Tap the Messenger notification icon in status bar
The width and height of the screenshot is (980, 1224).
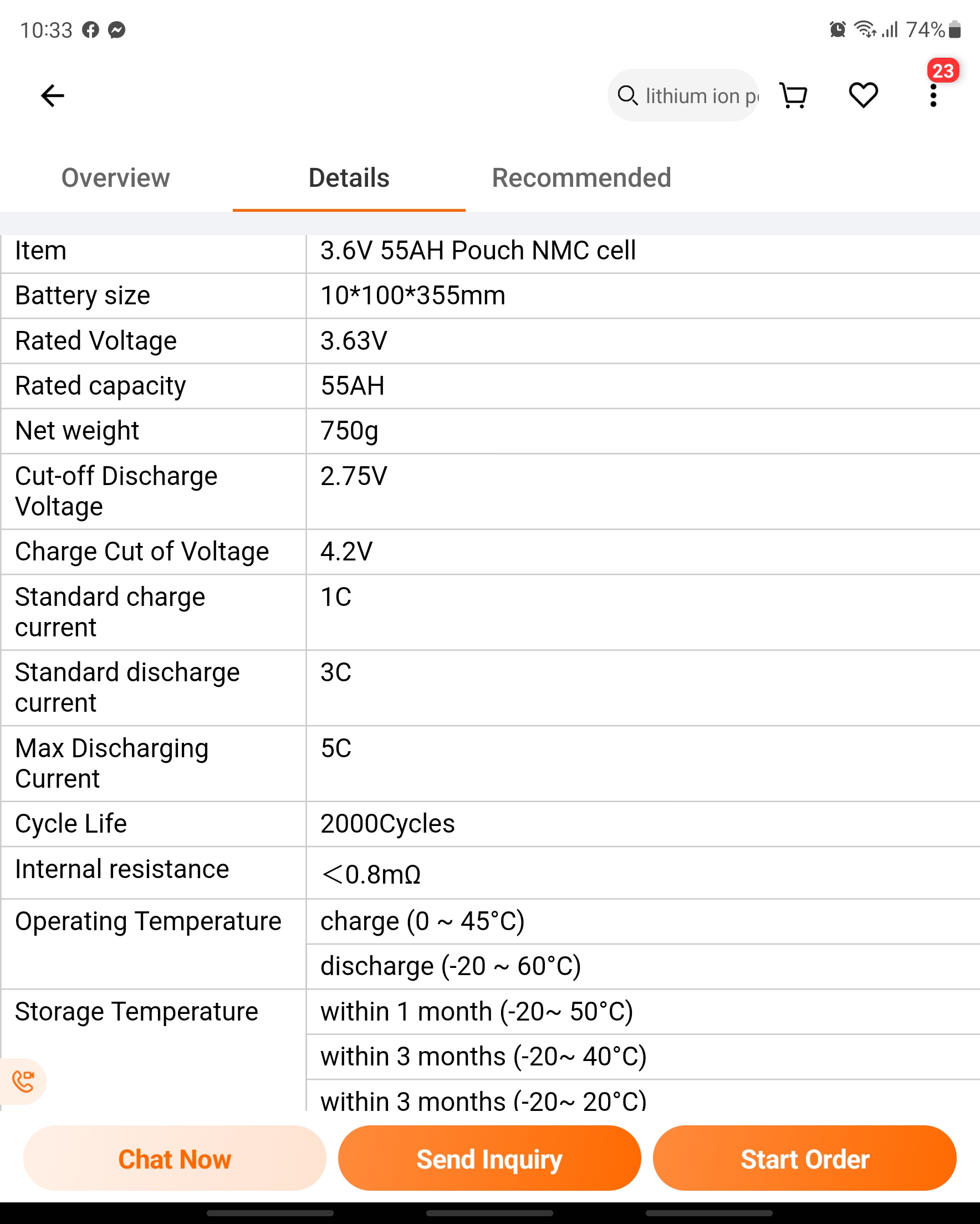(x=117, y=29)
